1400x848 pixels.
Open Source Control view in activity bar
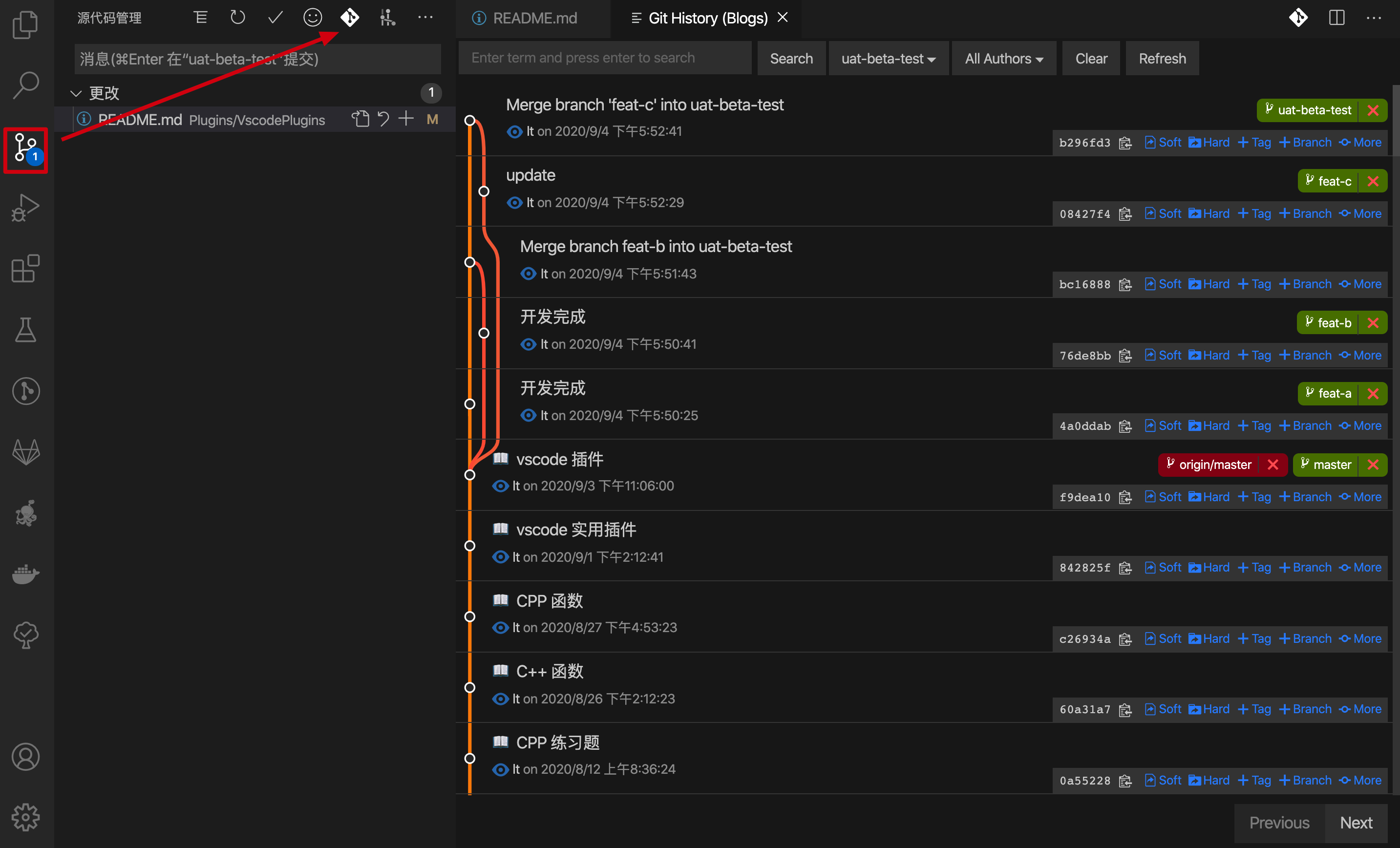tap(25, 149)
